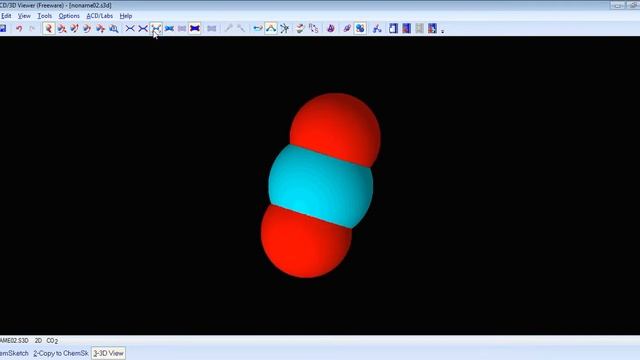The height and width of the screenshot is (360, 640).
Task: Click the second greyed pencil-like icon
Action: 241,28
